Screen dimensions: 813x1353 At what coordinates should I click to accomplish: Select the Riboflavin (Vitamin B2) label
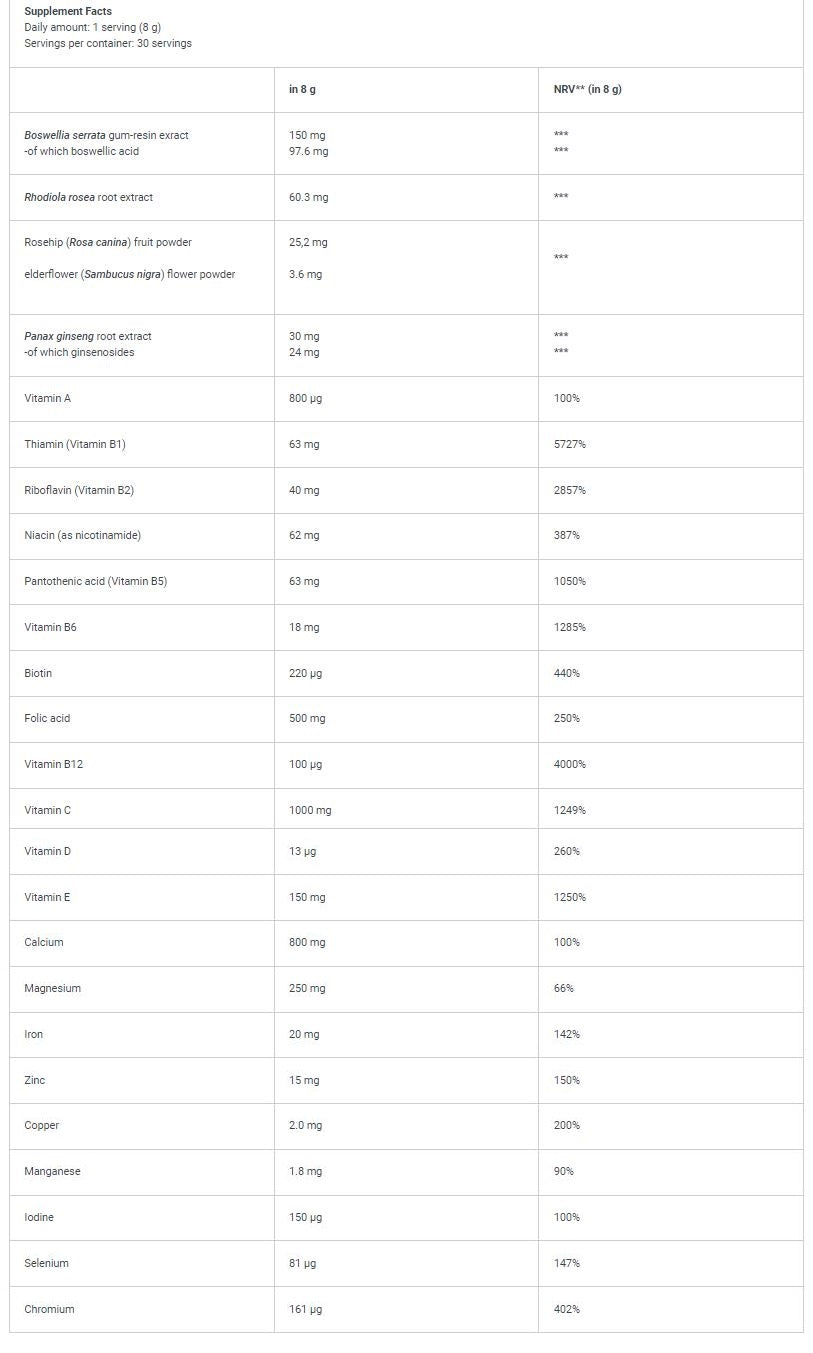[79, 490]
